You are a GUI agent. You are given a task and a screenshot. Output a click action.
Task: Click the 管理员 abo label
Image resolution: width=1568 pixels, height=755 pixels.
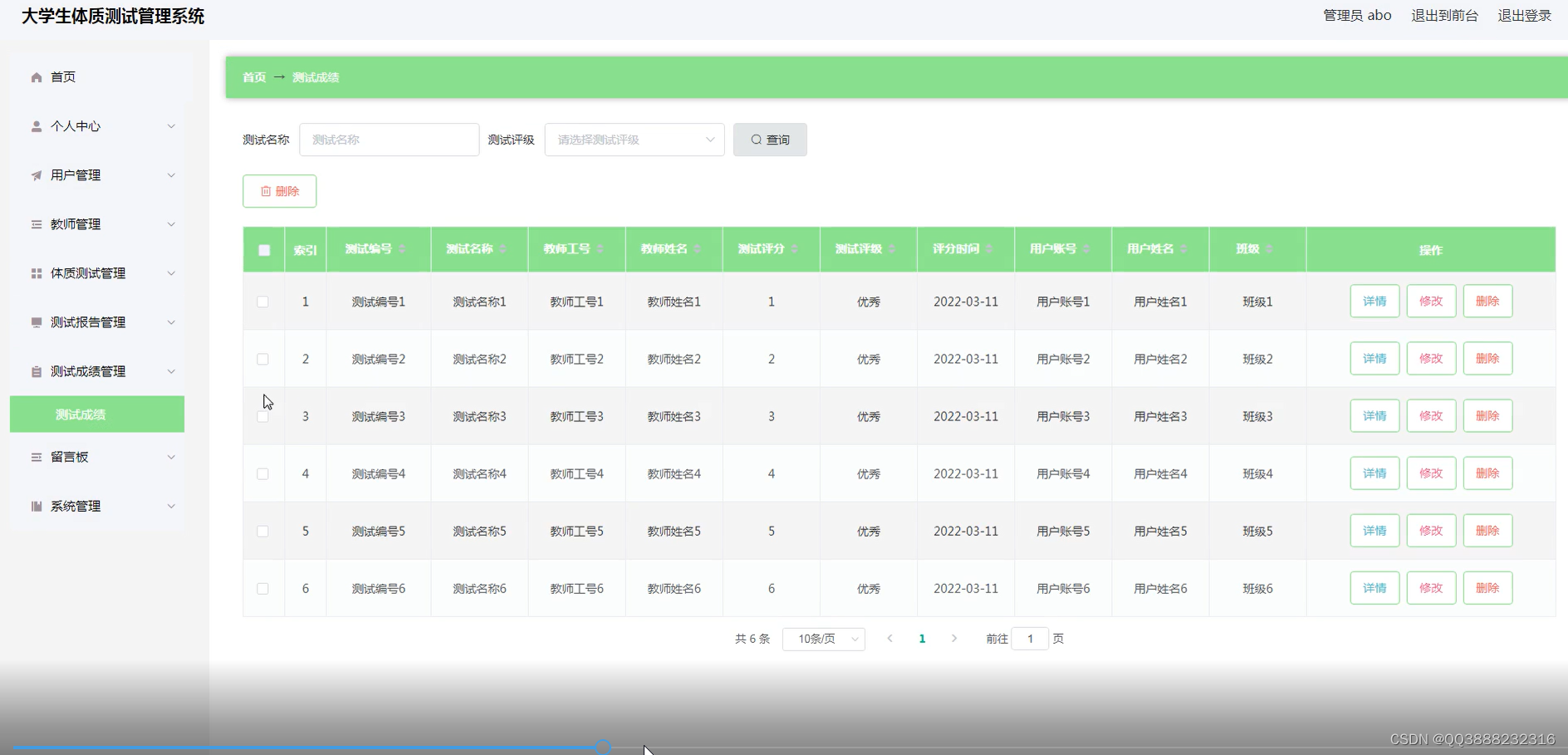pos(1357,16)
